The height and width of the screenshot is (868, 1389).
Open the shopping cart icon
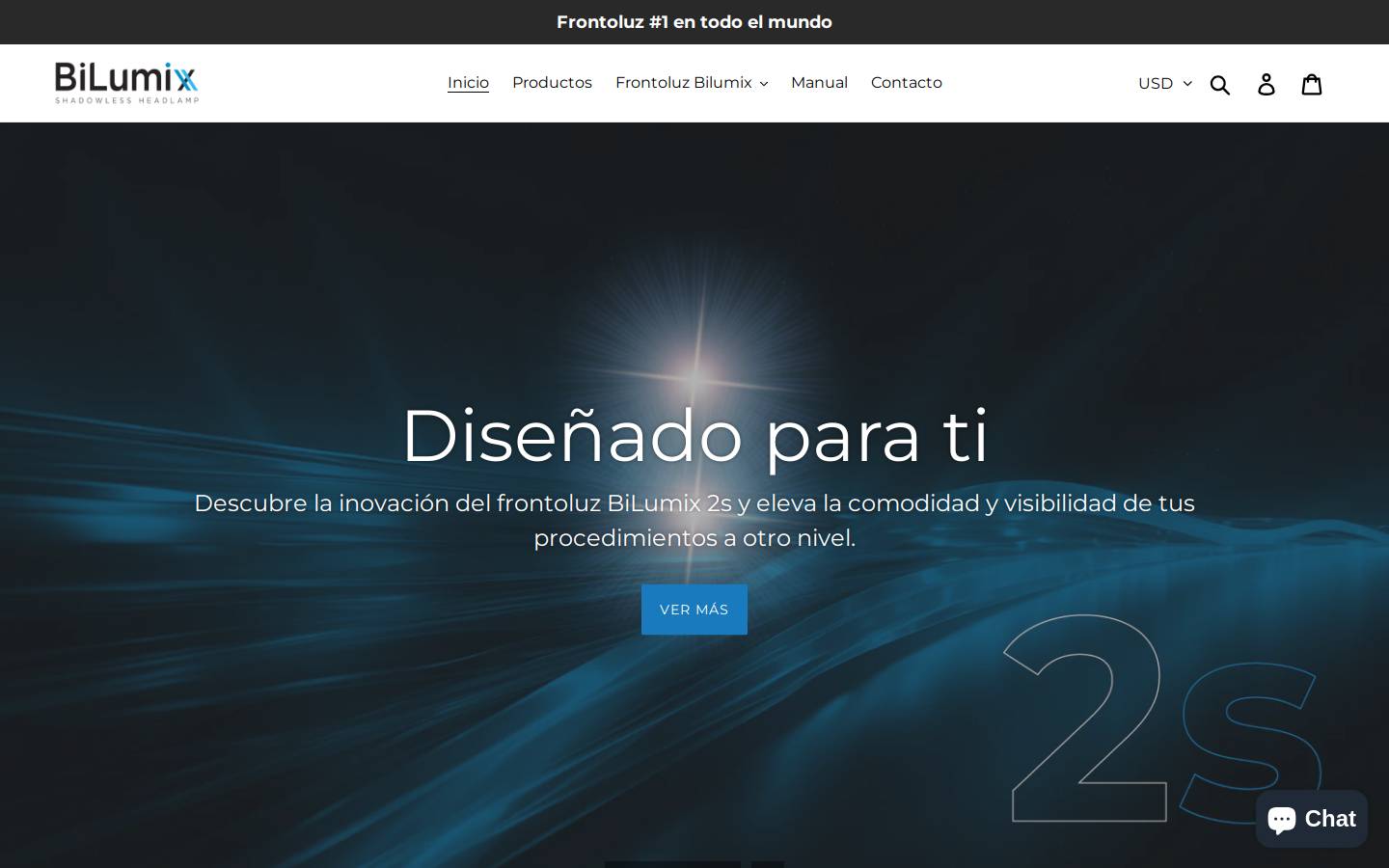click(x=1312, y=84)
